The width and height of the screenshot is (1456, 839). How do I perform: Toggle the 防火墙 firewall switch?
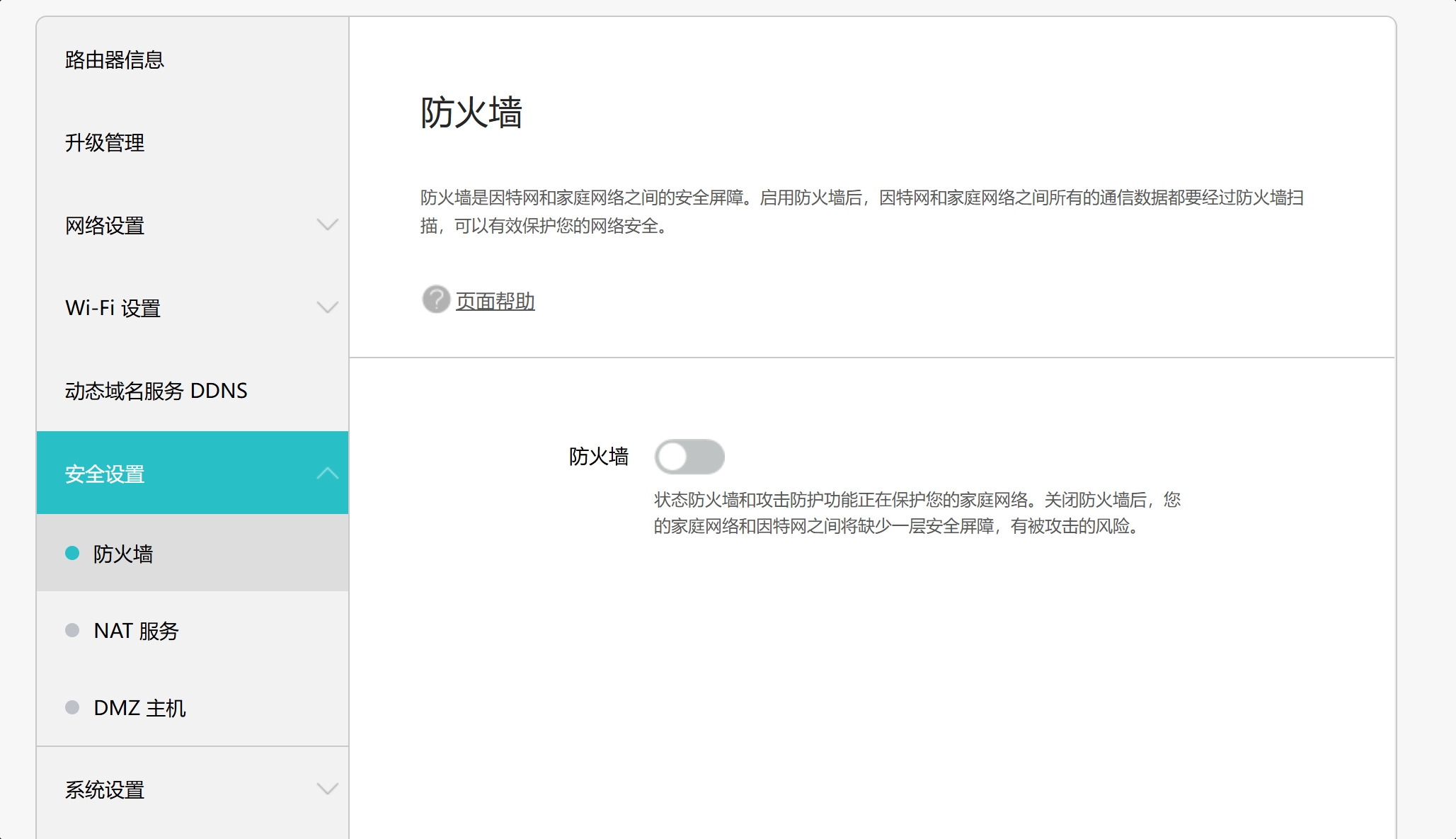[x=689, y=457]
